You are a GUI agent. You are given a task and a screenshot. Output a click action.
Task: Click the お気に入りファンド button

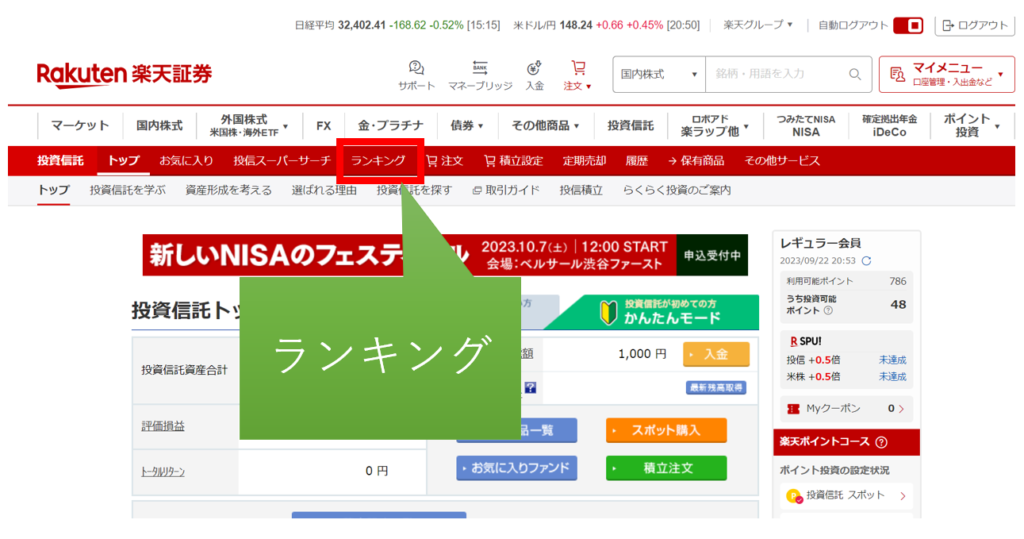click(x=516, y=468)
